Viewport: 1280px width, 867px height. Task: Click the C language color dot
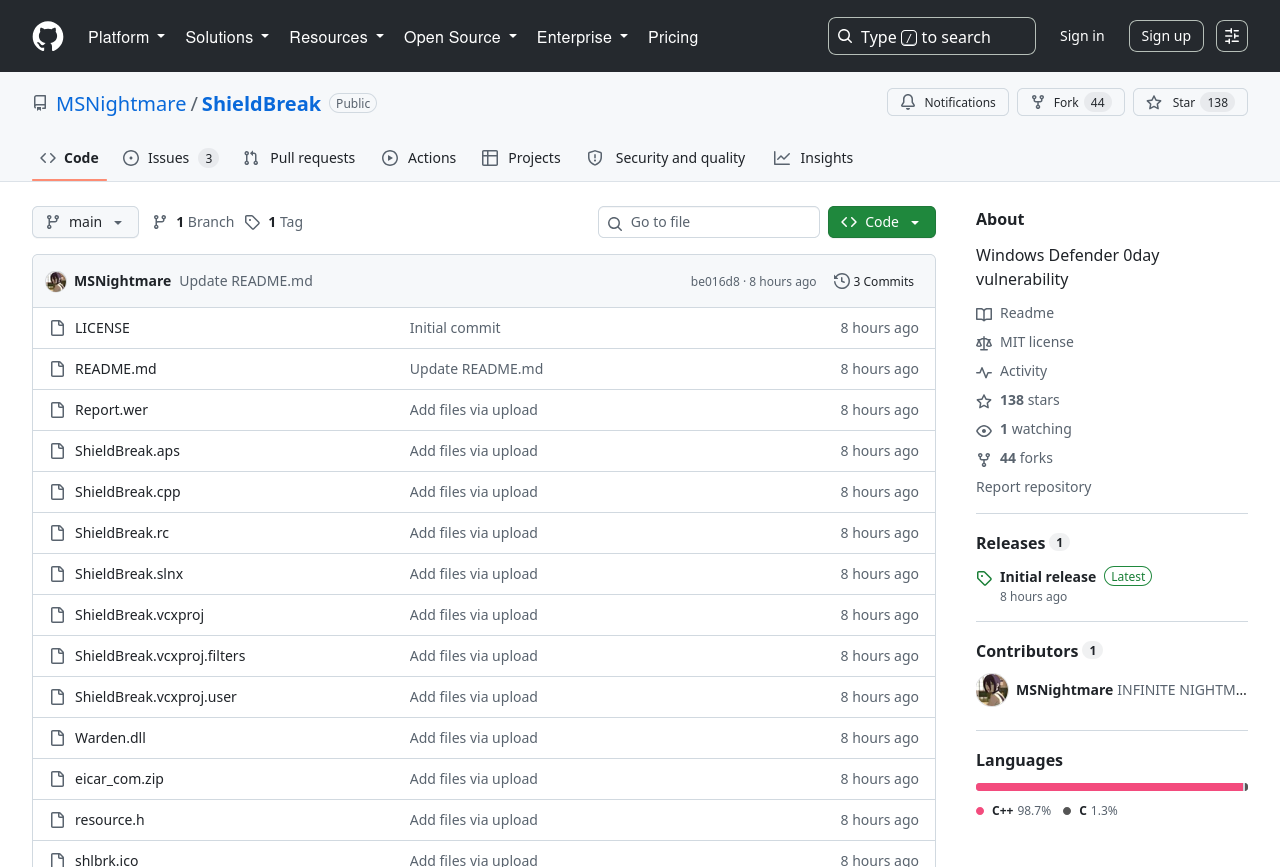tap(1067, 811)
